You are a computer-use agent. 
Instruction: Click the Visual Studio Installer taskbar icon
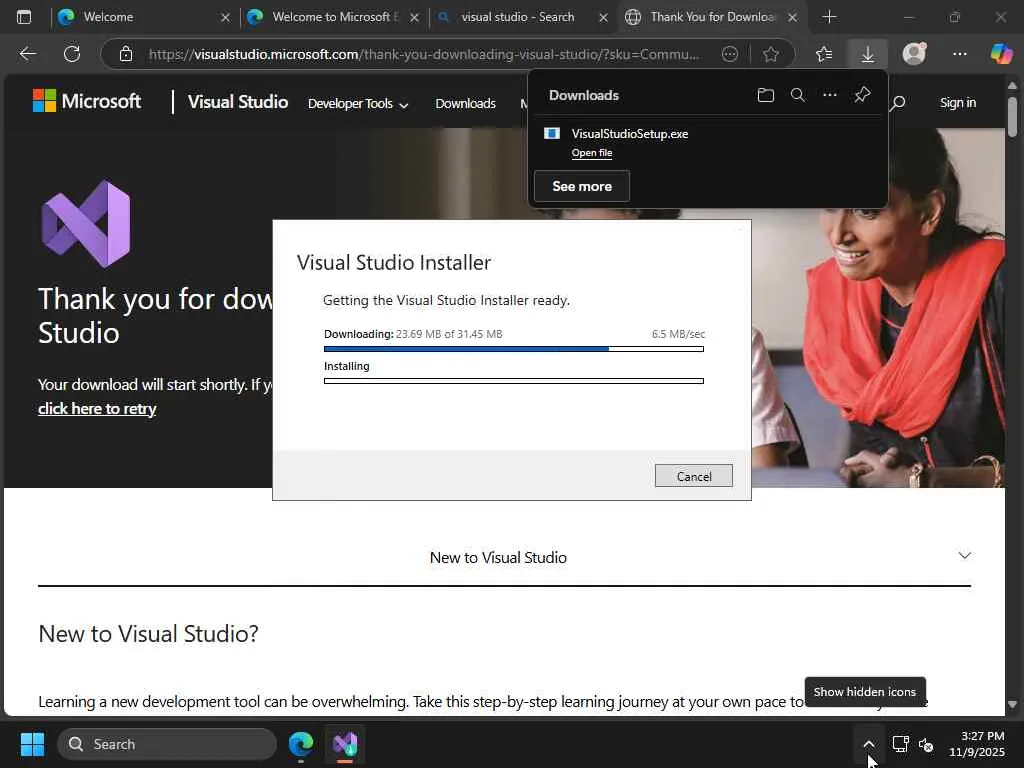[x=345, y=744]
